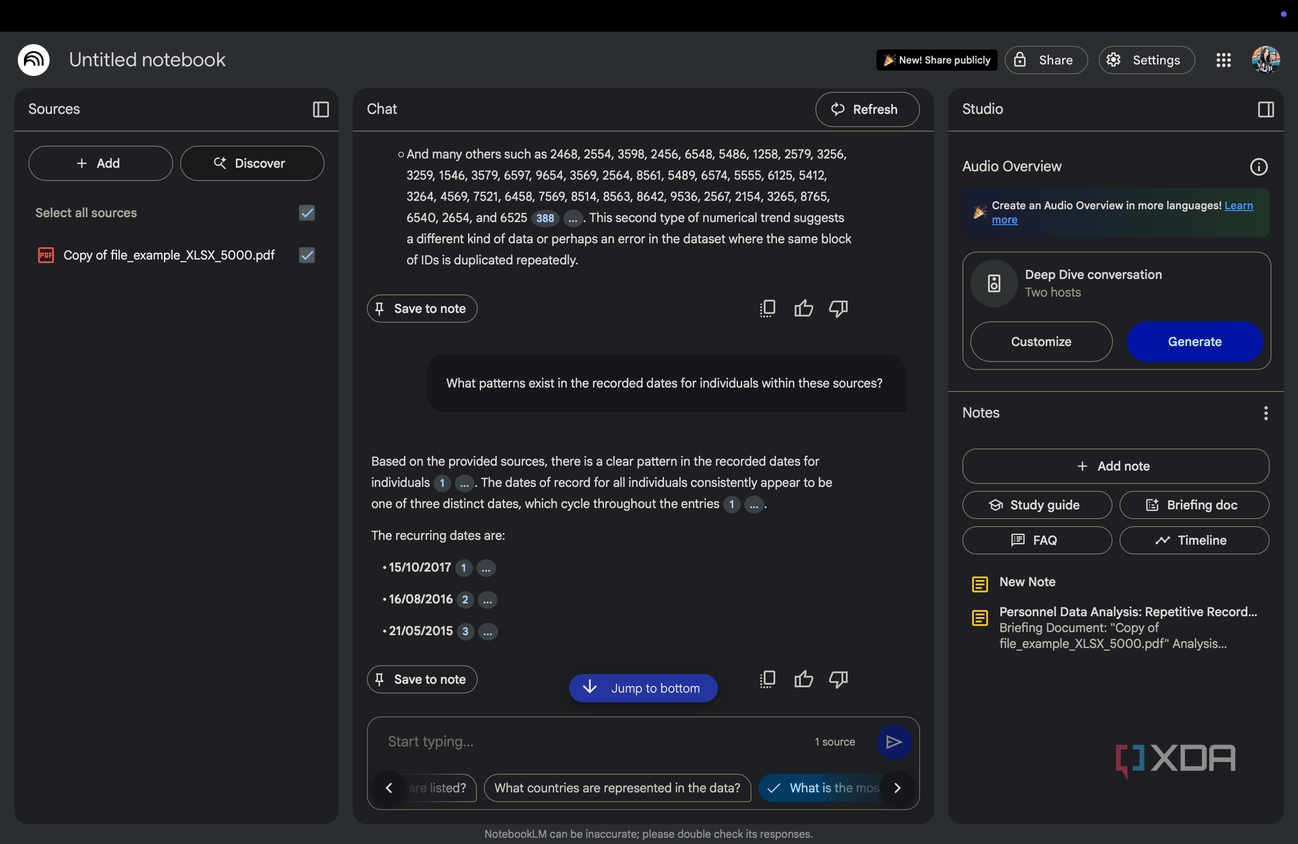
Task: Open citation 1 next to 15/10/2017
Action: (464, 568)
